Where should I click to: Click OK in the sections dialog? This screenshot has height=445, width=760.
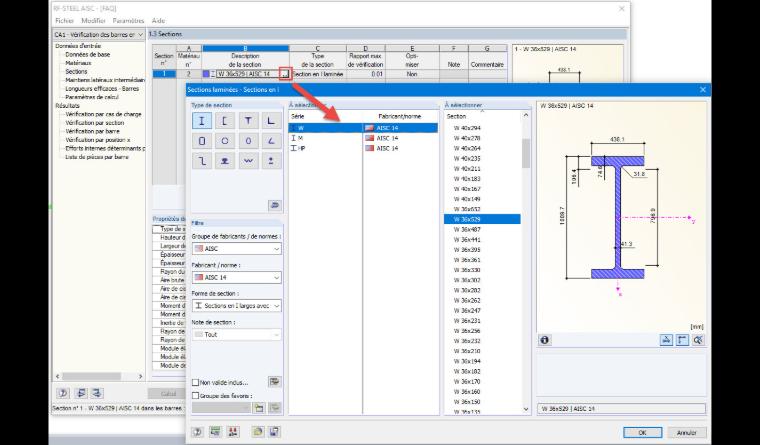coord(642,432)
